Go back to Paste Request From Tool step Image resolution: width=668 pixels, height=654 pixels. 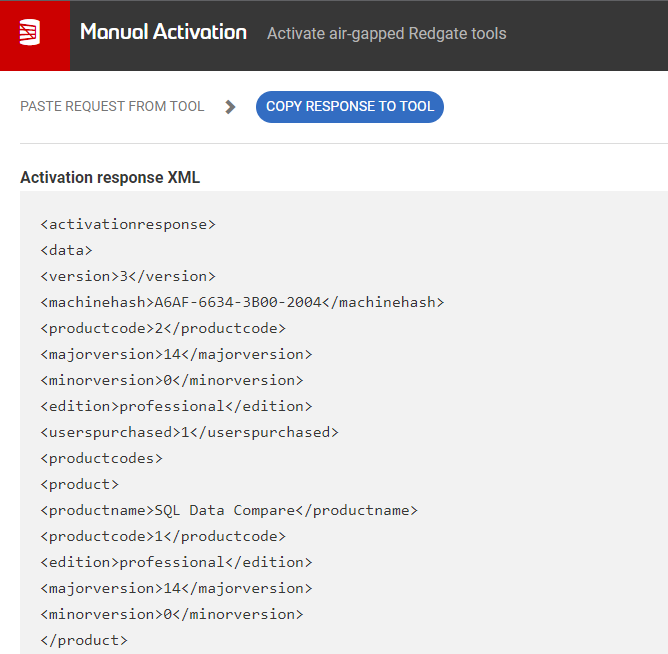(112, 107)
